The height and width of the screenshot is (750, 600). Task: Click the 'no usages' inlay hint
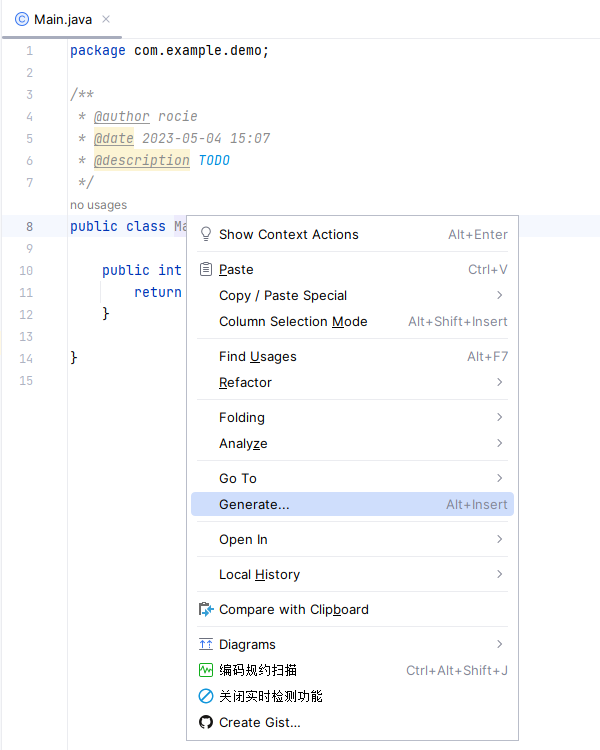[98, 205]
